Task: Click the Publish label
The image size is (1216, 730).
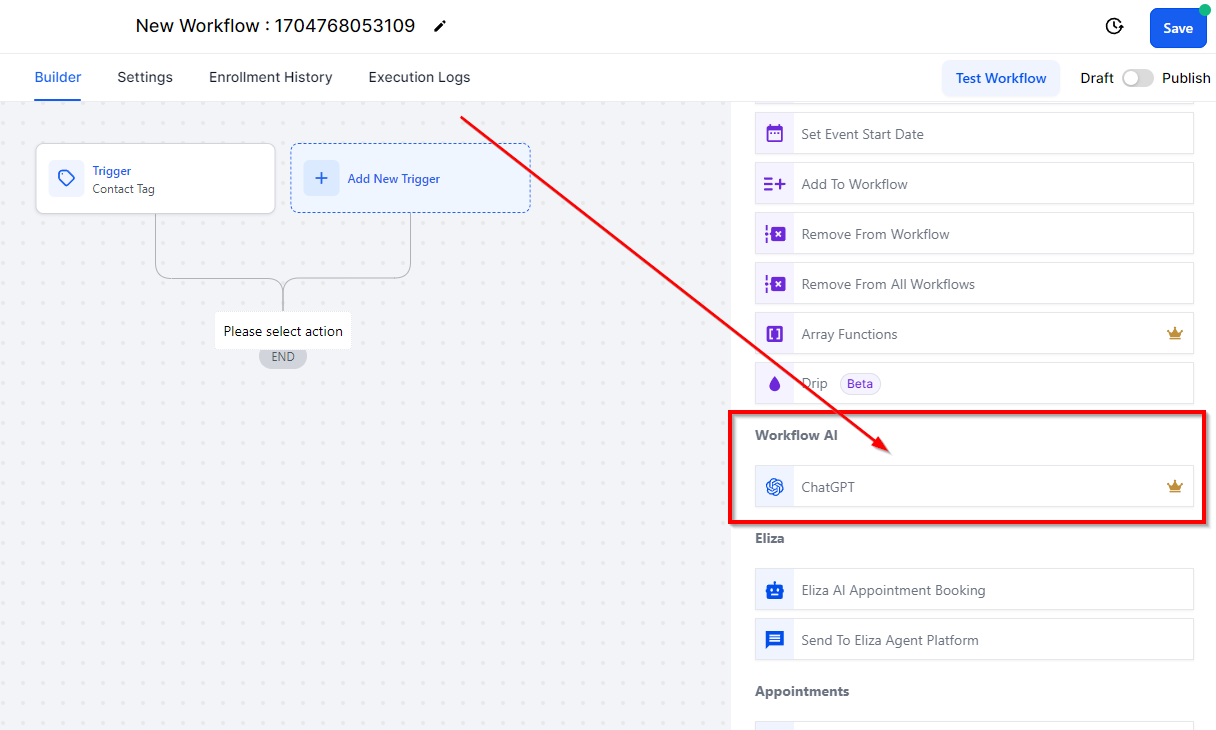Action: point(1186,78)
